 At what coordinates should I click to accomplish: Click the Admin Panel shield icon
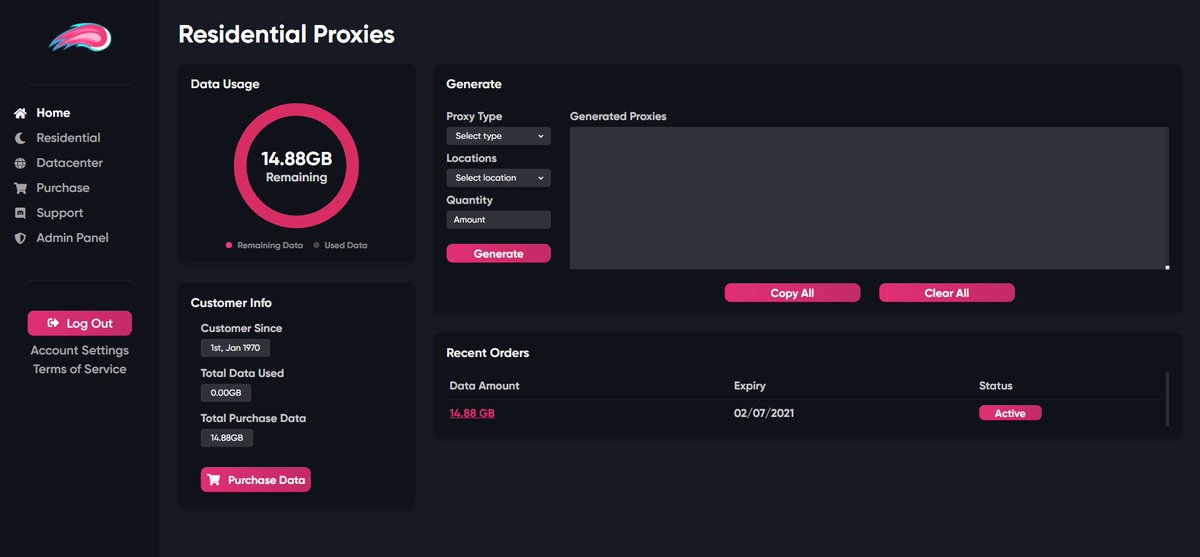(x=20, y=238)
